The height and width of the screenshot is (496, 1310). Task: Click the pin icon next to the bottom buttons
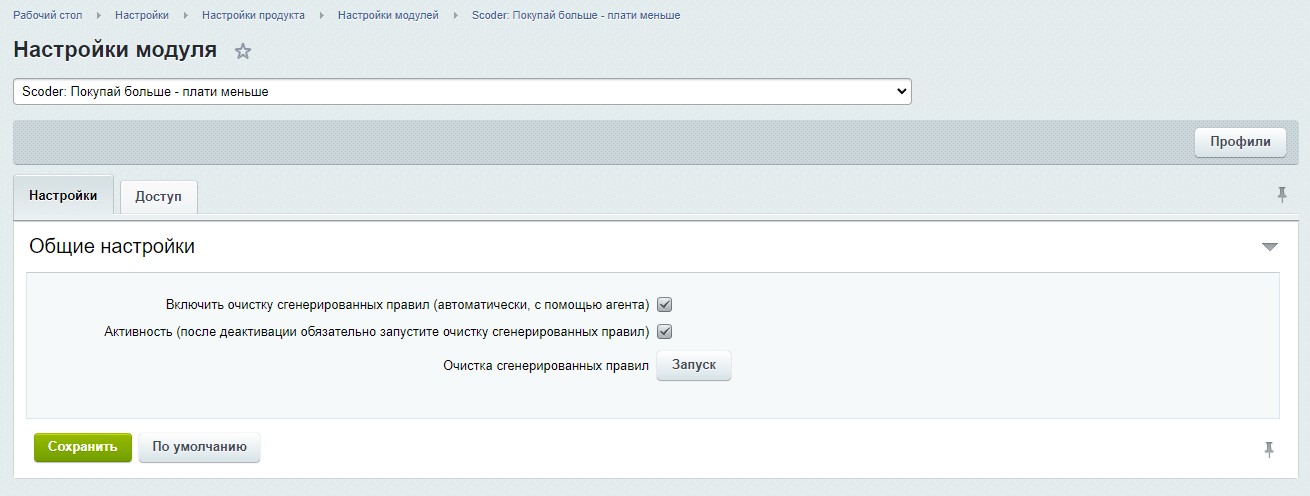coord(1269,449)
